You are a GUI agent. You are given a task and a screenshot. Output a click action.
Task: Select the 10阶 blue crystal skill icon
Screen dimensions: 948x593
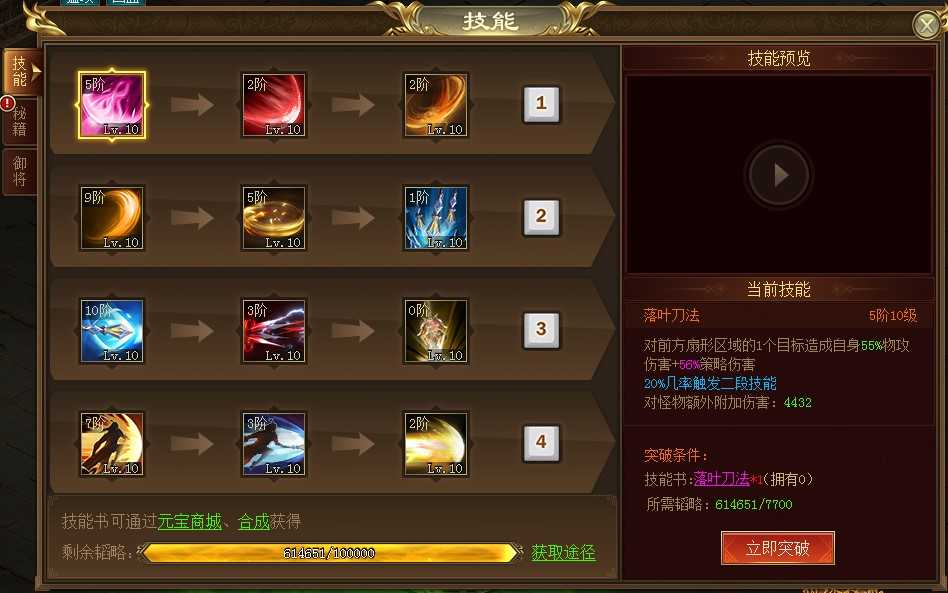(112, 331)
